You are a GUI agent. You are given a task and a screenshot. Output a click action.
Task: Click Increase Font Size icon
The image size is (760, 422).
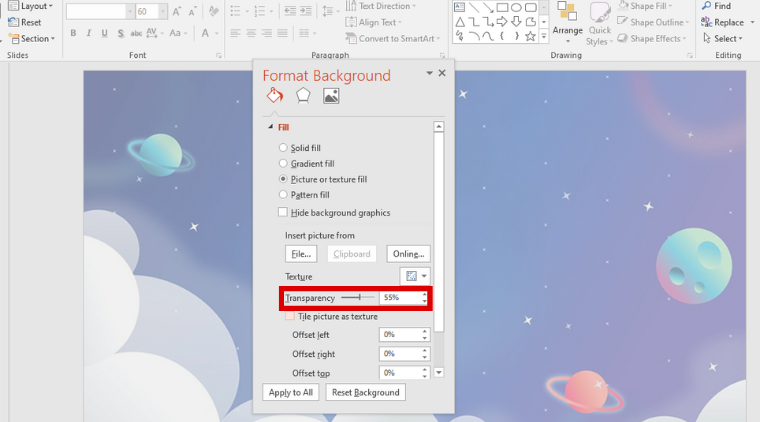pos(177,12)
